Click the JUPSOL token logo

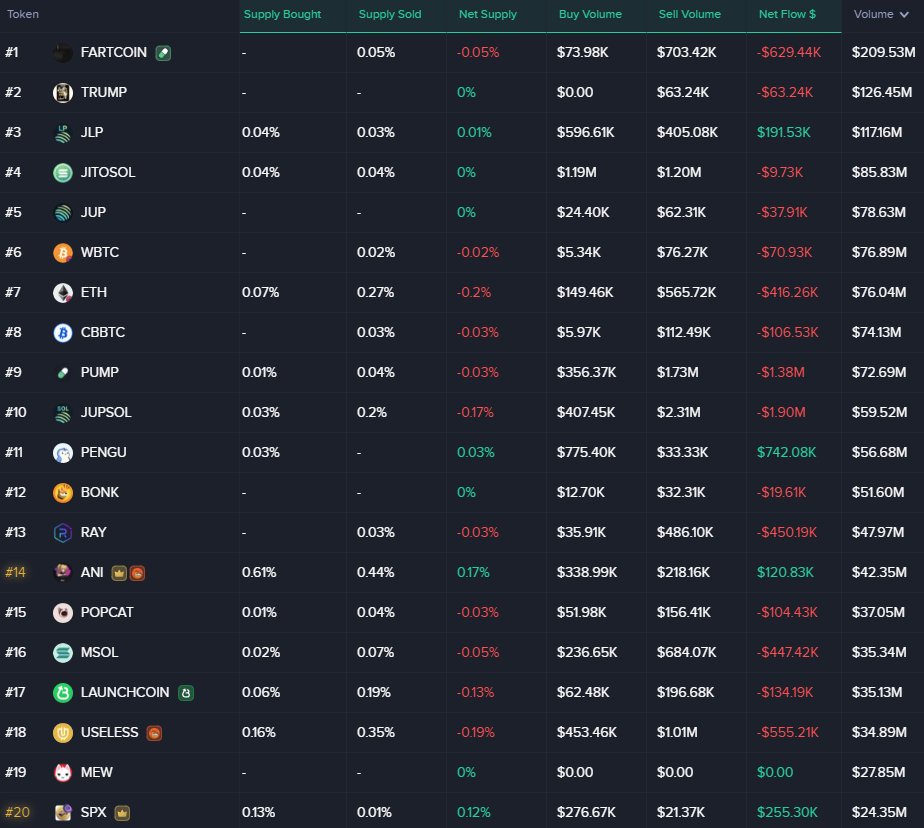[x=62, y=413]
